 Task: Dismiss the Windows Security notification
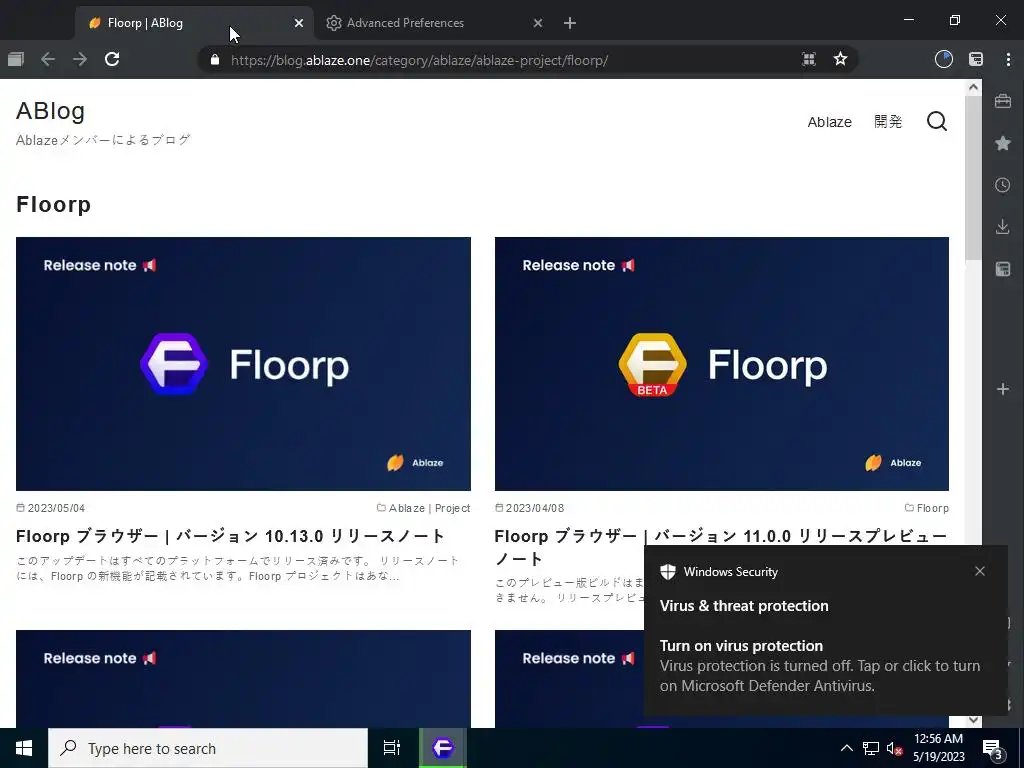[980, 571]
